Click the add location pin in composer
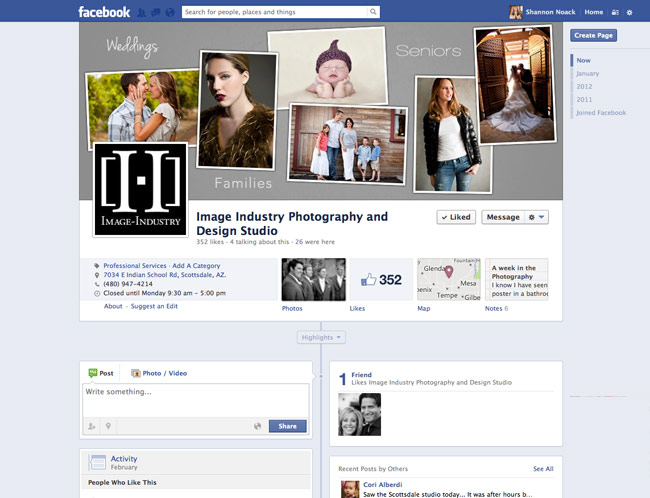The height and width of the screenshot is (498, 650). (108, 426)
